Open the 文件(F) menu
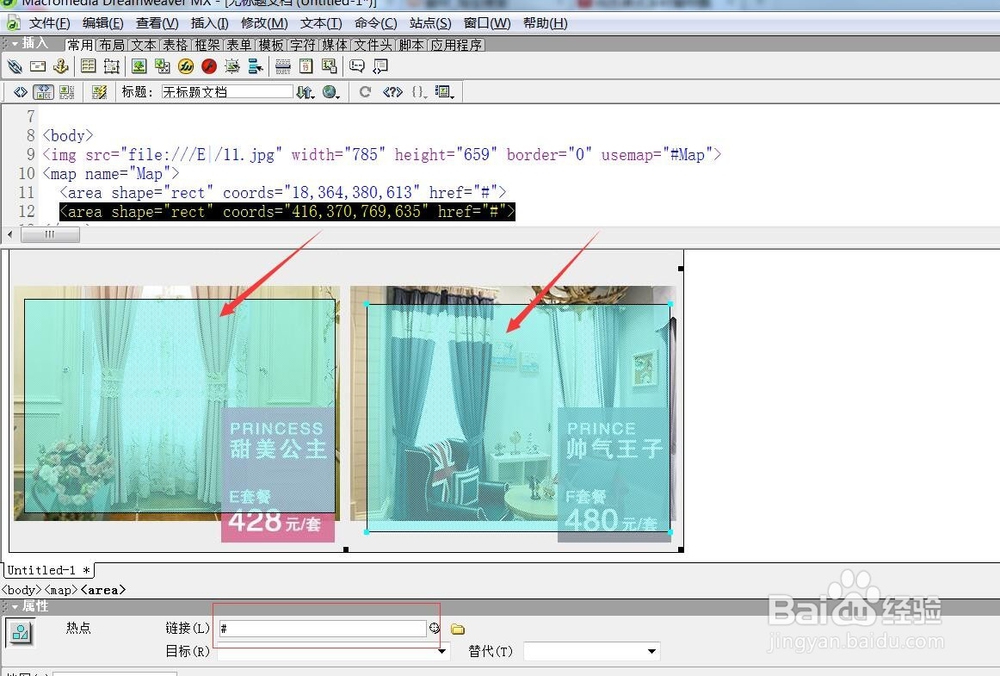1000x676 pixels. click(x=50, y=24)
